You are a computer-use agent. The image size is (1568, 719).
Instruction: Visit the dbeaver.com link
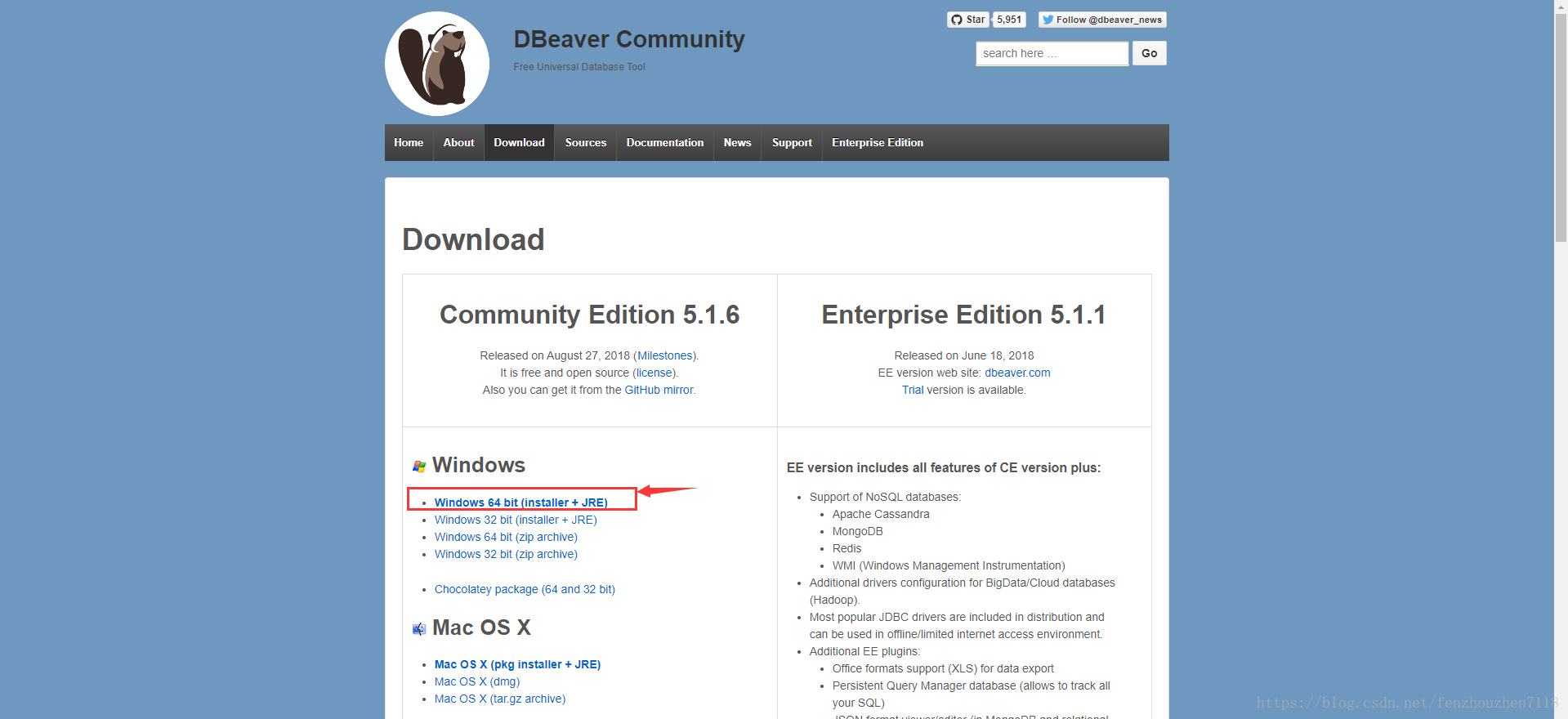[1017, 373]
